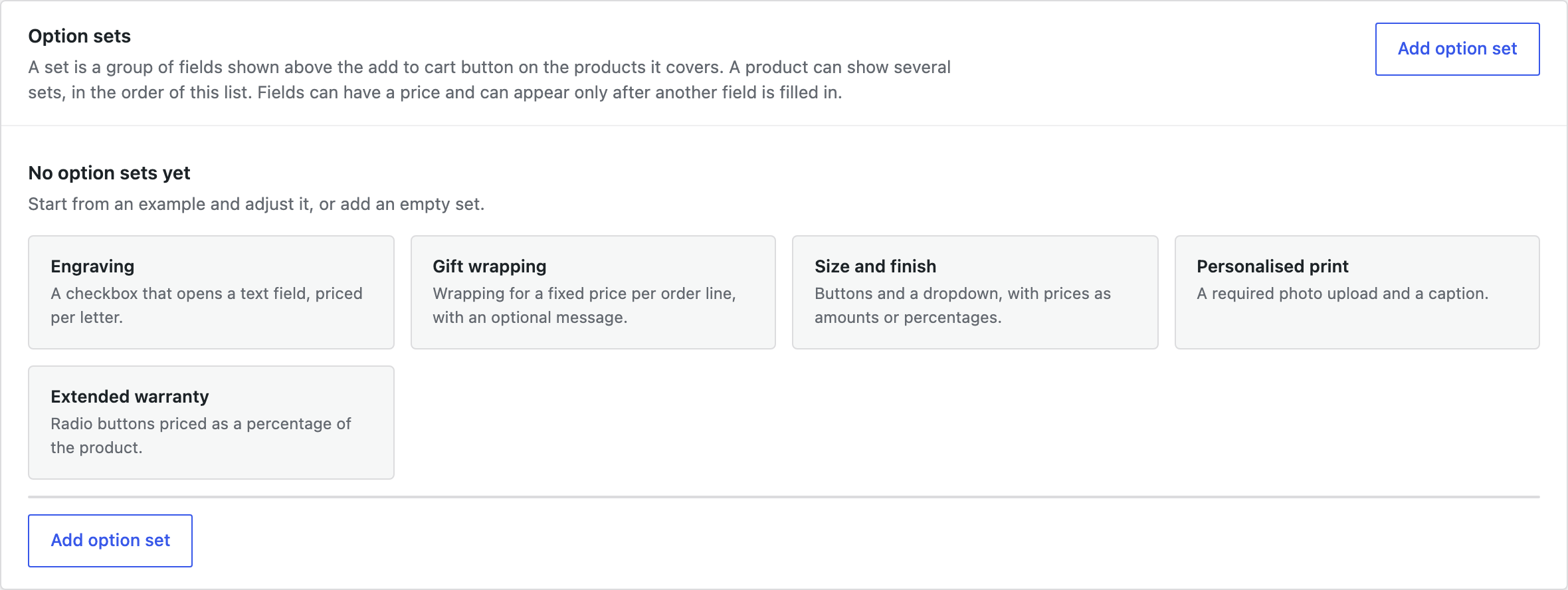This screenshot has height=590, width=1568.
Task: Select the Gift wrapping example card
Action: click(593, 292)
